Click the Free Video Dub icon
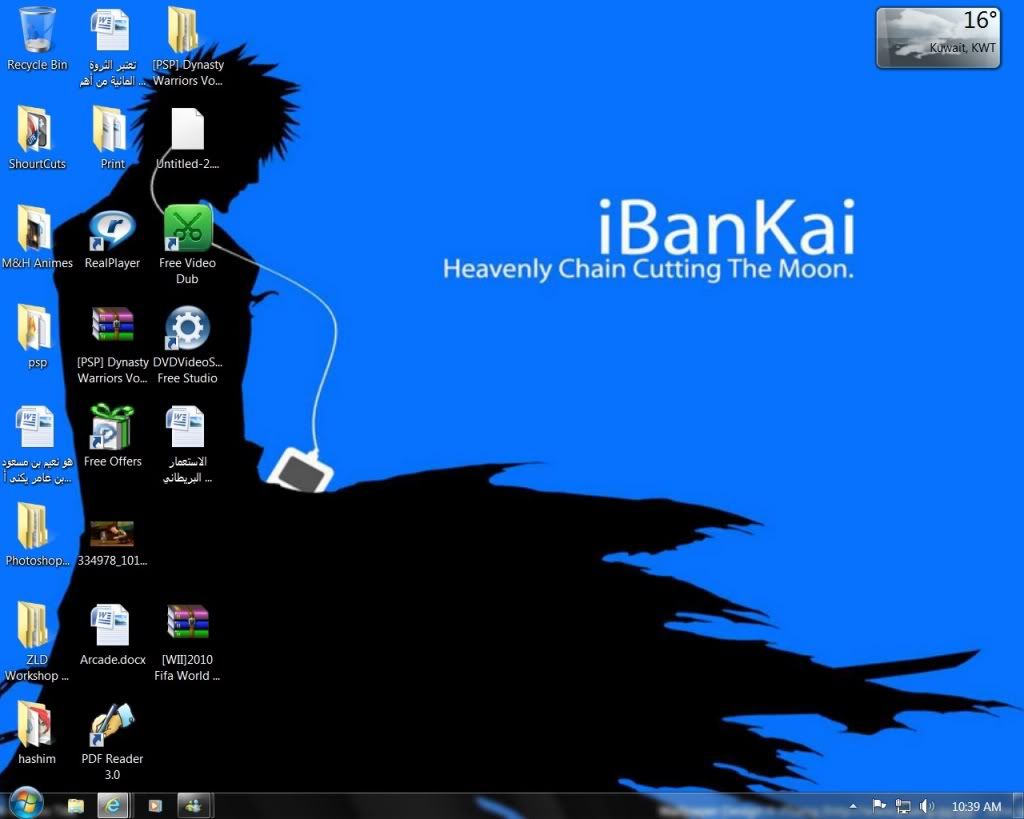Screen dimensions: 1024x819 click(x=187, y=228)
